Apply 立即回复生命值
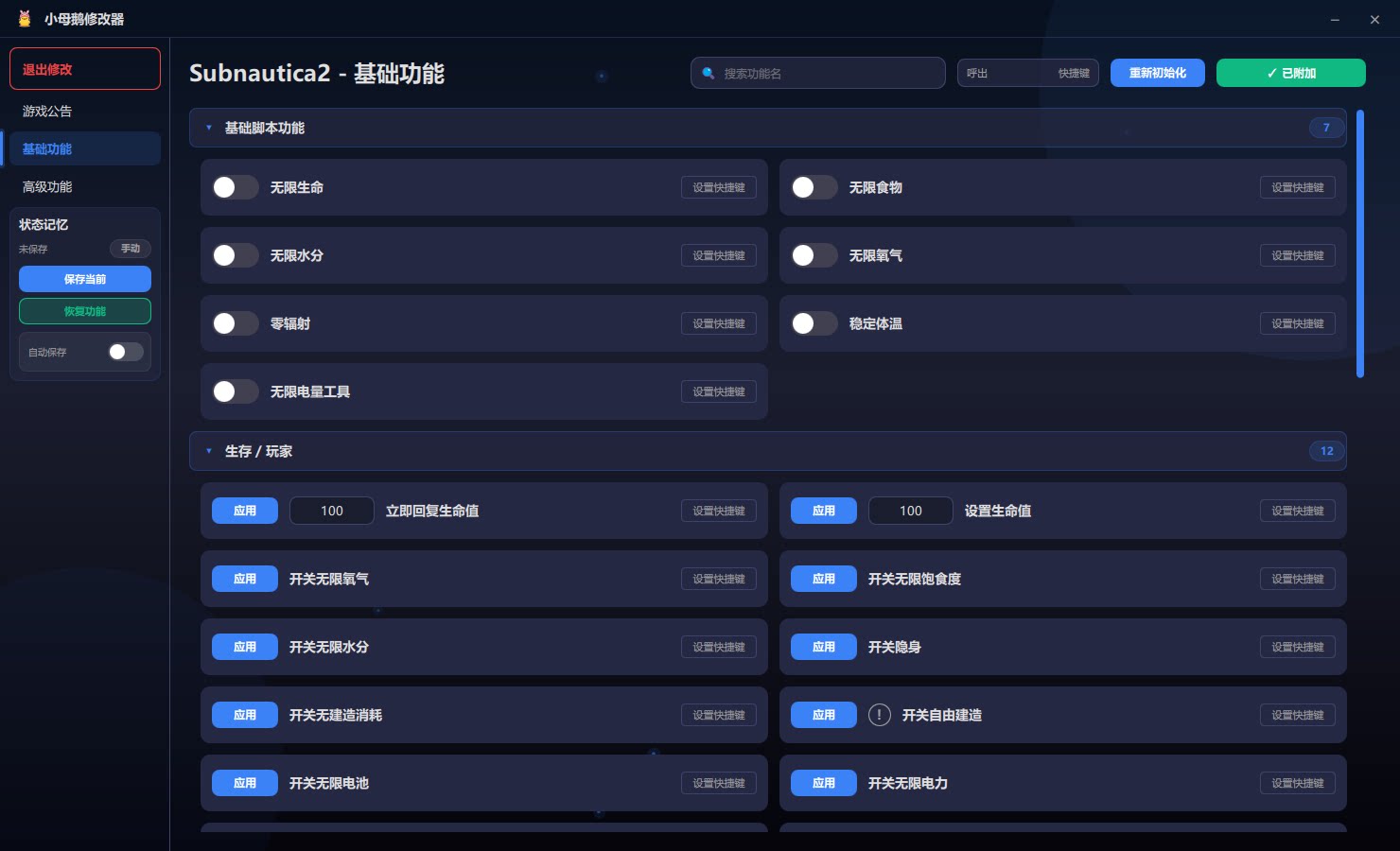This screenshot has height=851, width=1400. pos(245,511)
